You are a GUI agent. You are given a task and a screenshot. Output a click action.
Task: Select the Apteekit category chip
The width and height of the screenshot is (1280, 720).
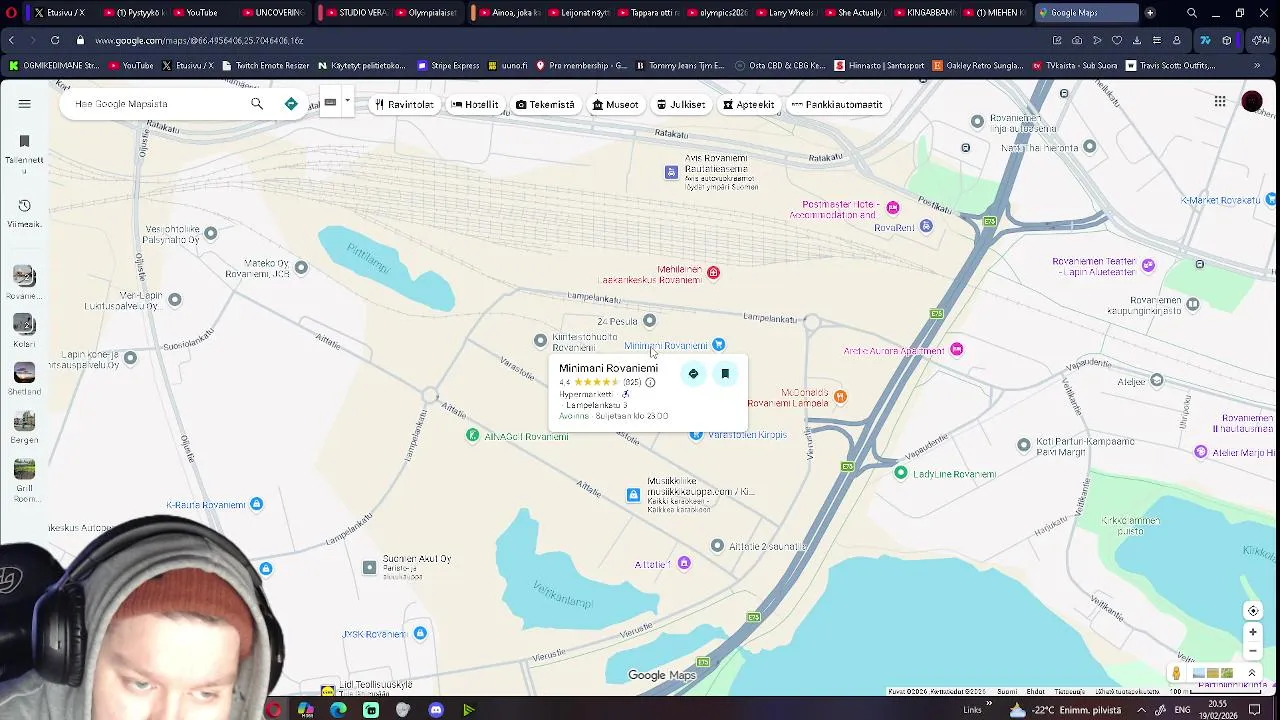click(x=749, y=104)
